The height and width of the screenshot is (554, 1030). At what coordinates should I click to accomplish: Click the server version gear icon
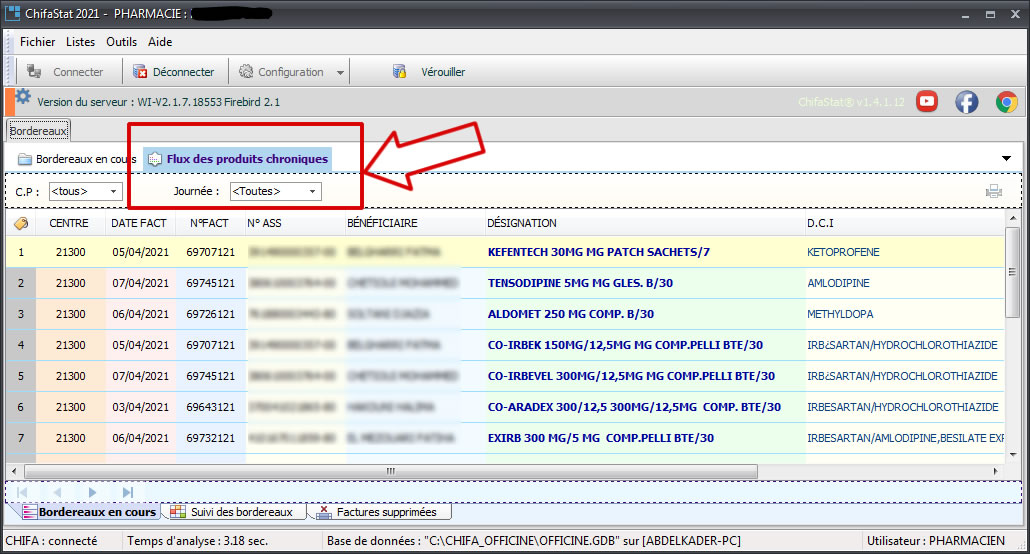click(23, 97)
